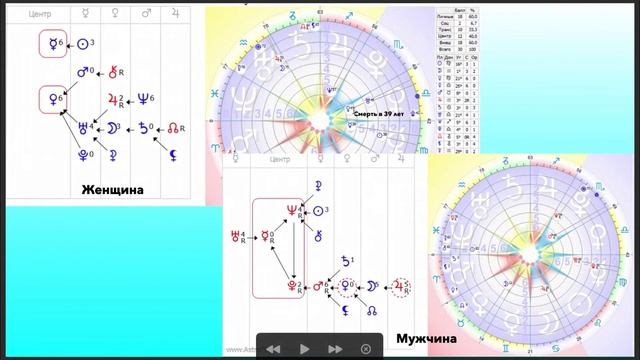The width and height of the screenshot is (640, 360).
Task: Click the 'Женщина' label
Action: pyautogui.click(x=113, y=190)
